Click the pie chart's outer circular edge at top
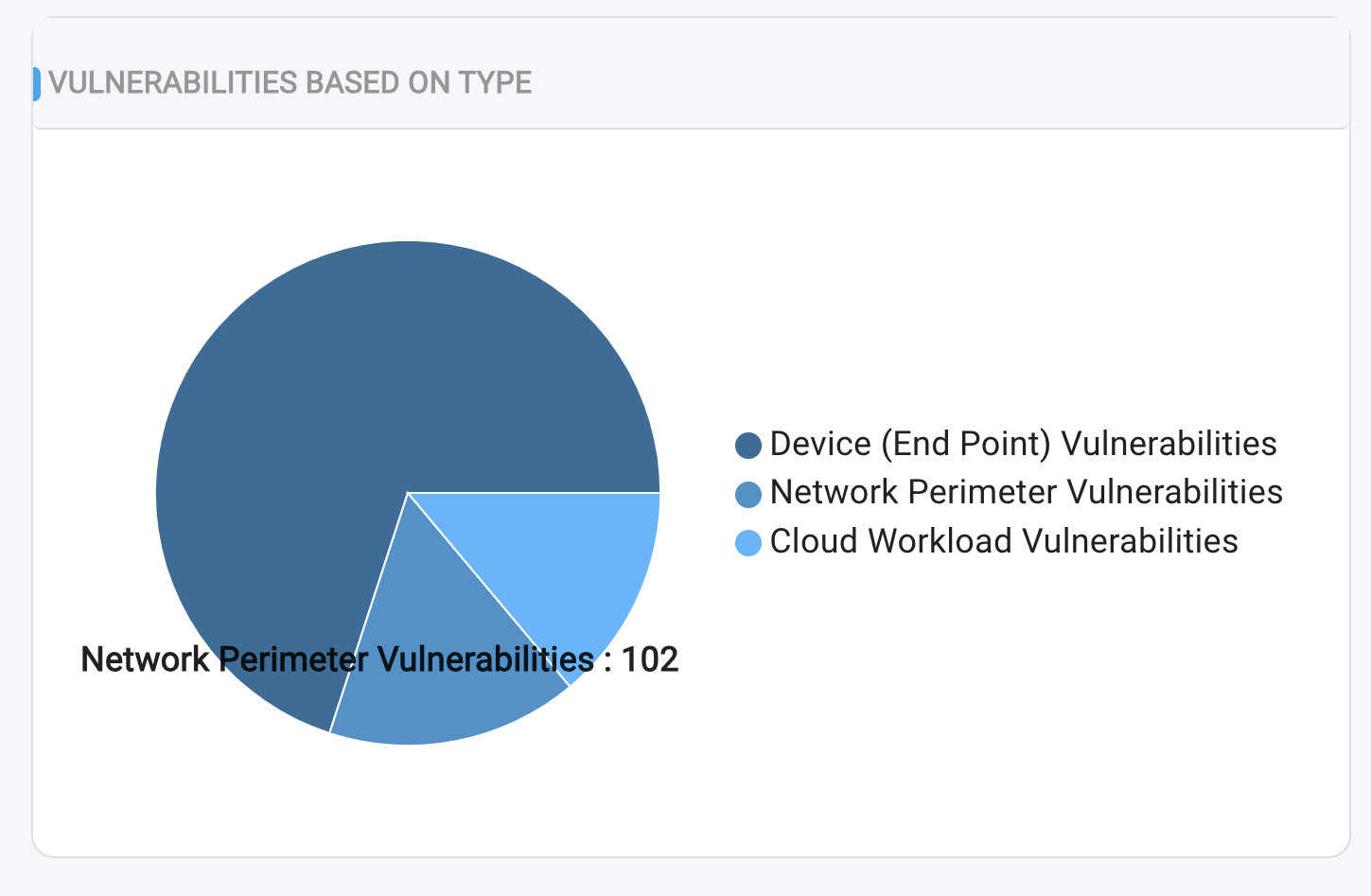Viewport: 1371px width, 896px height. point(408,242)
